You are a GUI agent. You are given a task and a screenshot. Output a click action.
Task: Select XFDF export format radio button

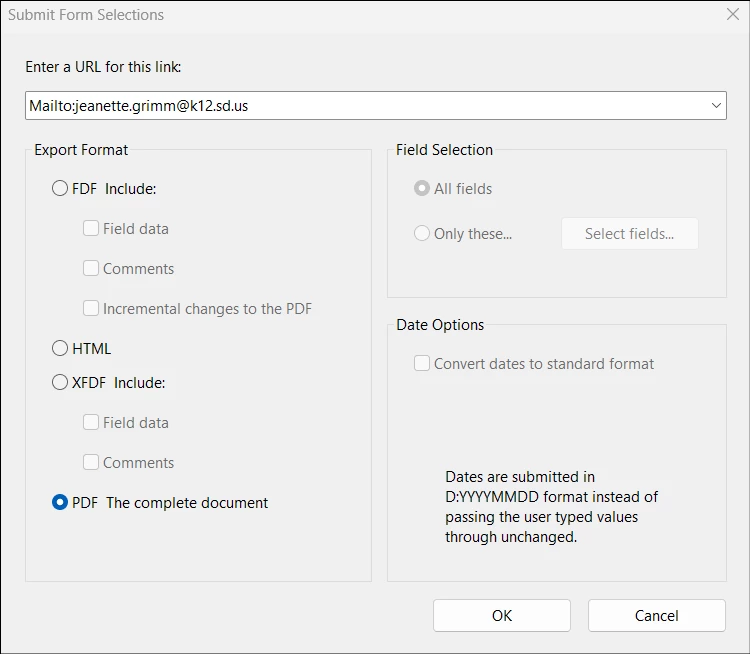pyautogui.click(x=60, y=382)
